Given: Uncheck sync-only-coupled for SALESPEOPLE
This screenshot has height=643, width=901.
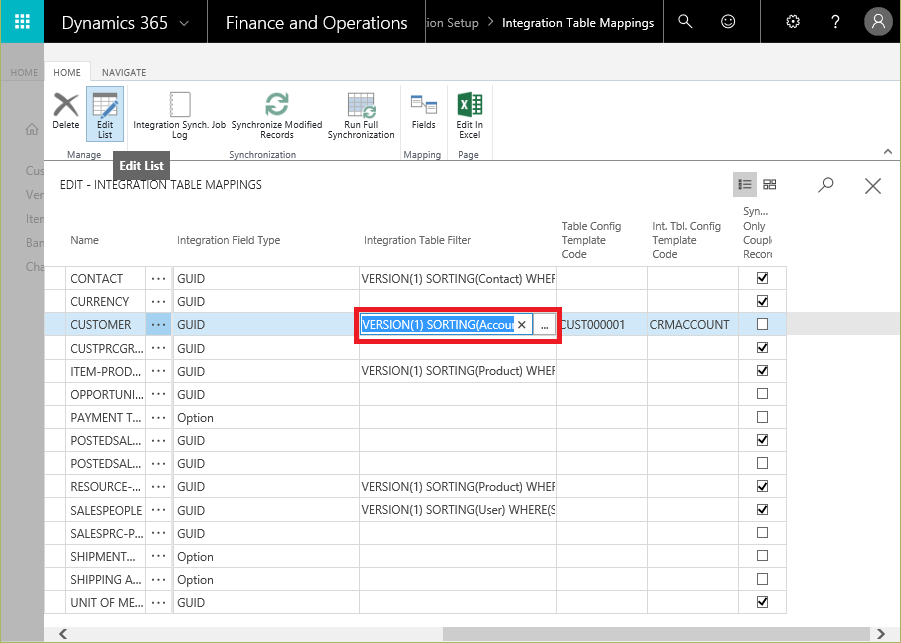Looking at the screenshot, I should (x=763, y=510).
